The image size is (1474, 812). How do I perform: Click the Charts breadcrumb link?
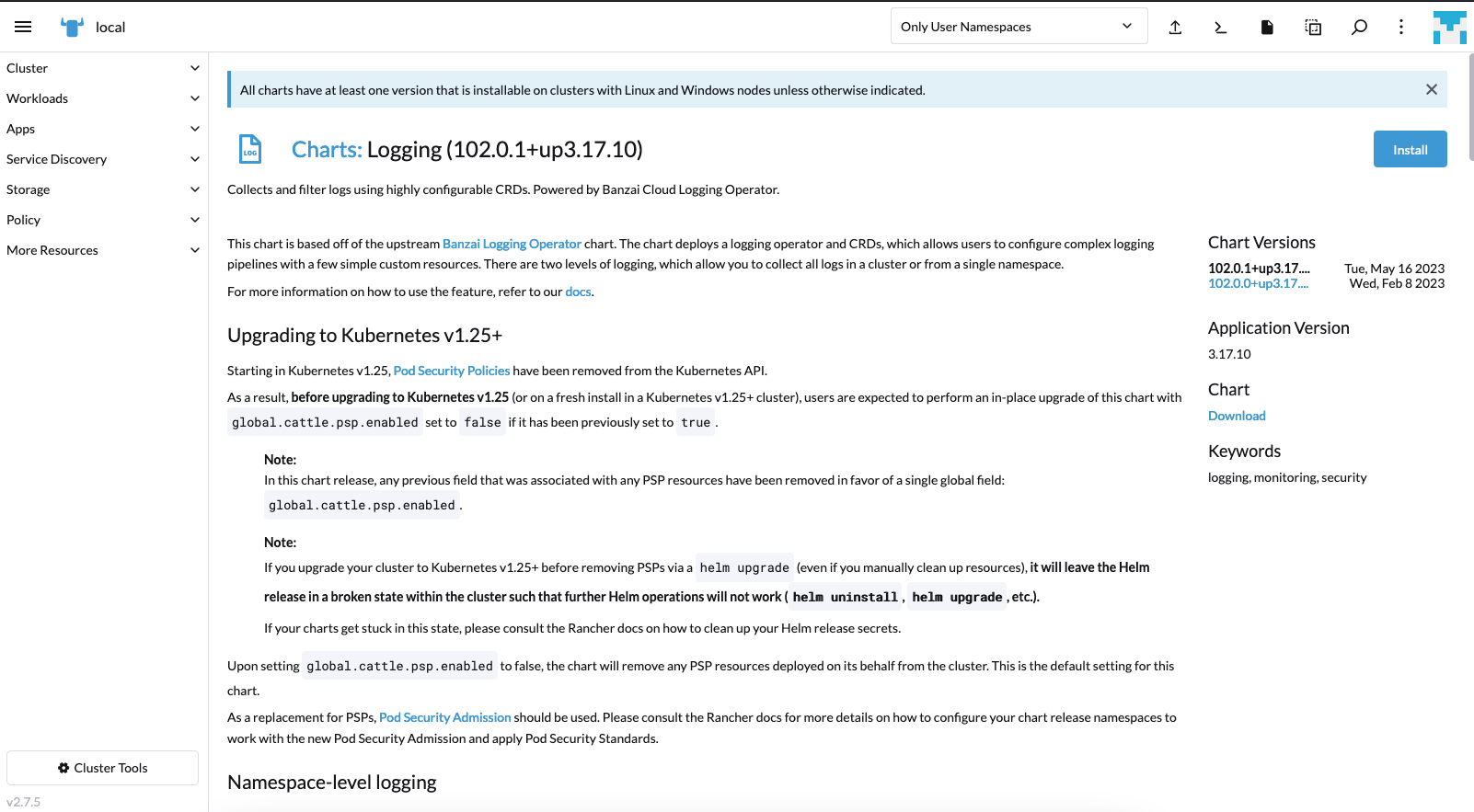pyautogui.click(x=327, y=149)
